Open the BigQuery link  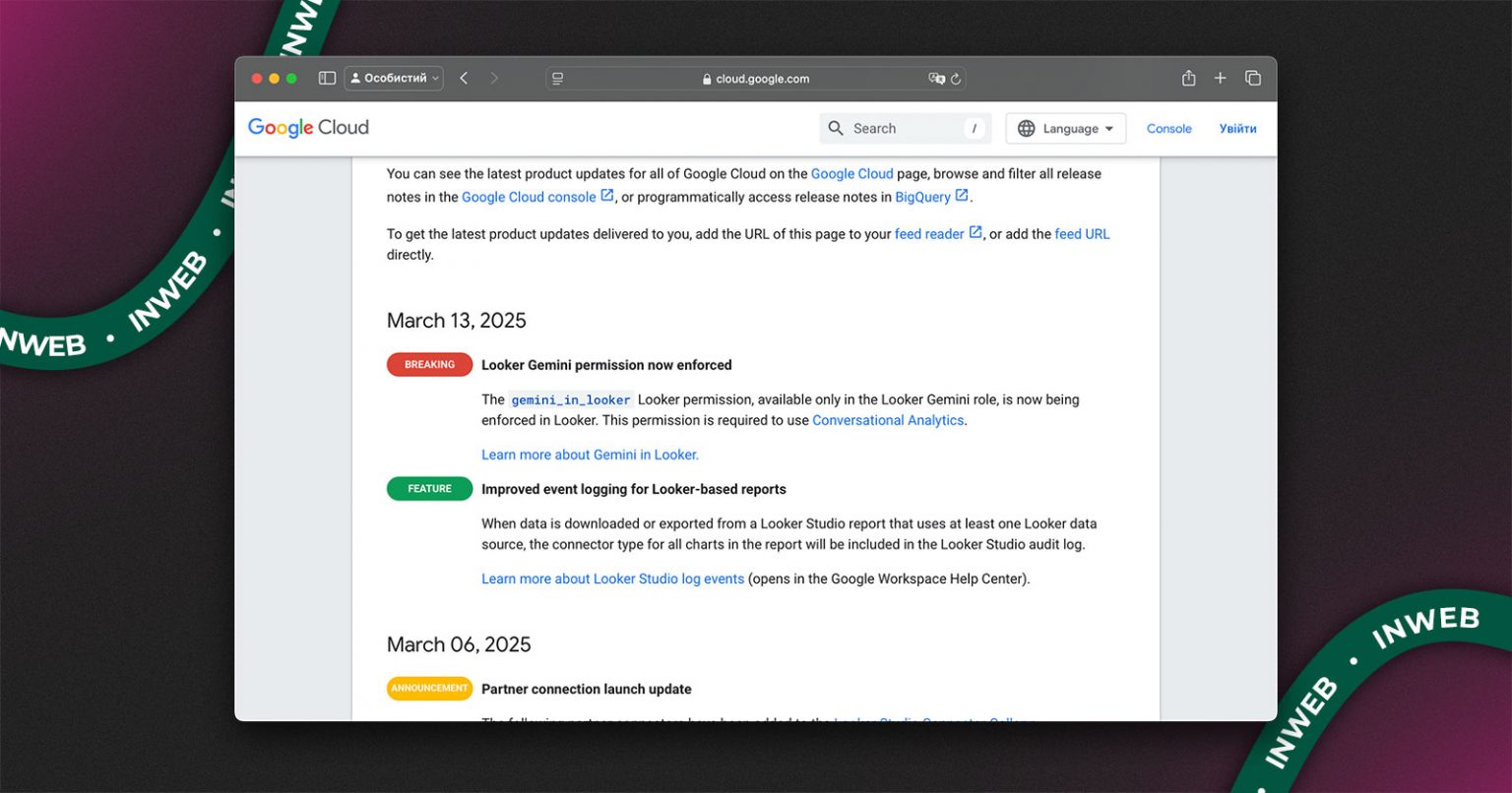pos(922,197)
